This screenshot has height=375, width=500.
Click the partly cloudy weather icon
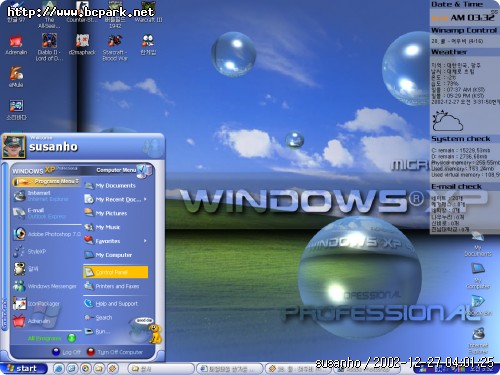(x=447, y=121)
